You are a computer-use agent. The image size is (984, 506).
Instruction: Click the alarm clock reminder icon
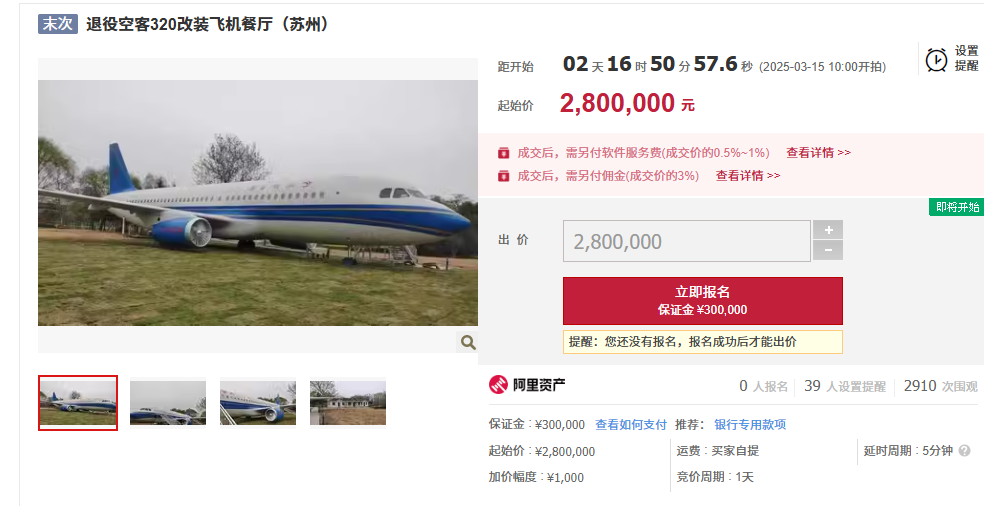[936, 60]
